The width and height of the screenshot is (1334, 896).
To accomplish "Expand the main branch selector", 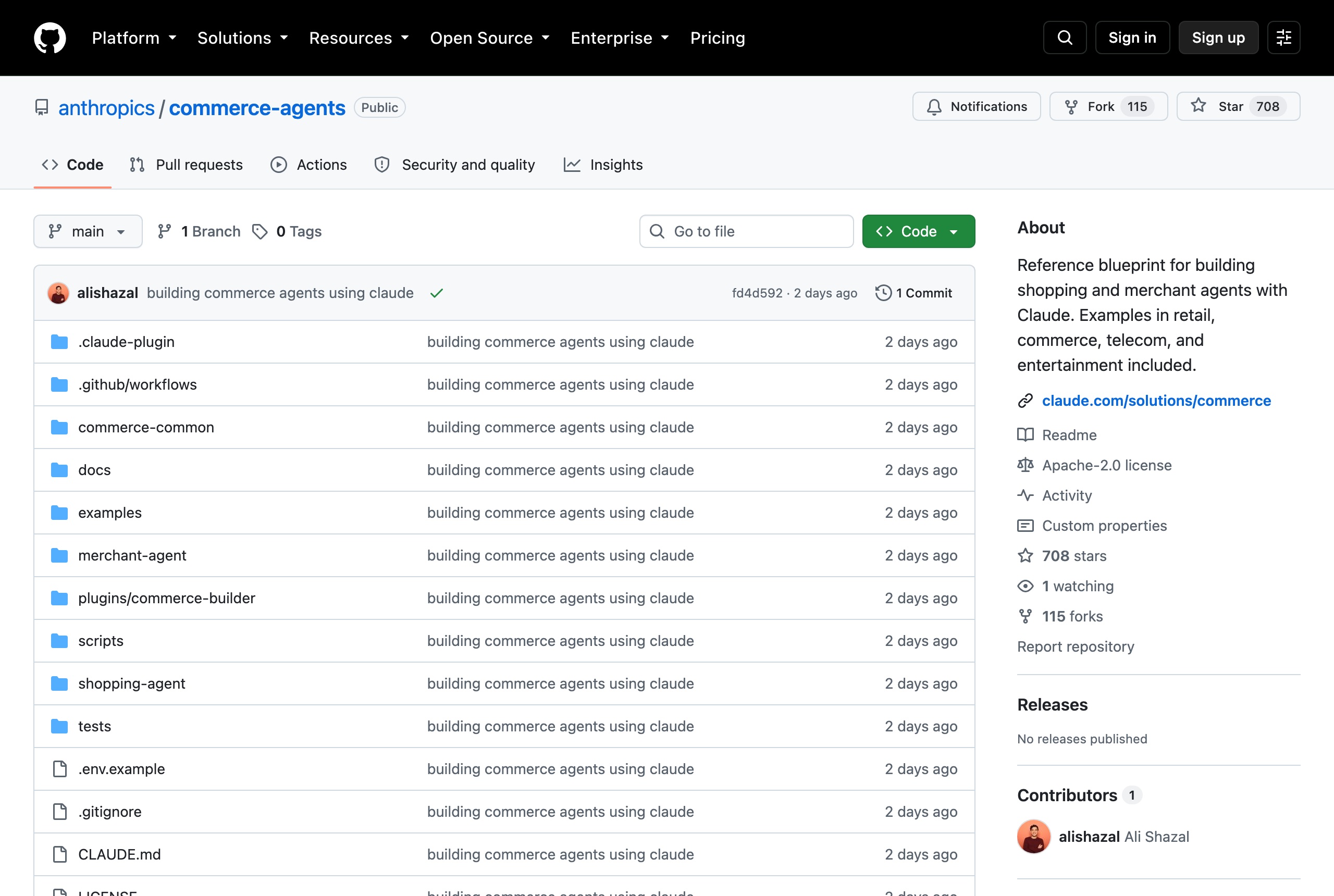I will pyautogui.click(x=88, y=231).
